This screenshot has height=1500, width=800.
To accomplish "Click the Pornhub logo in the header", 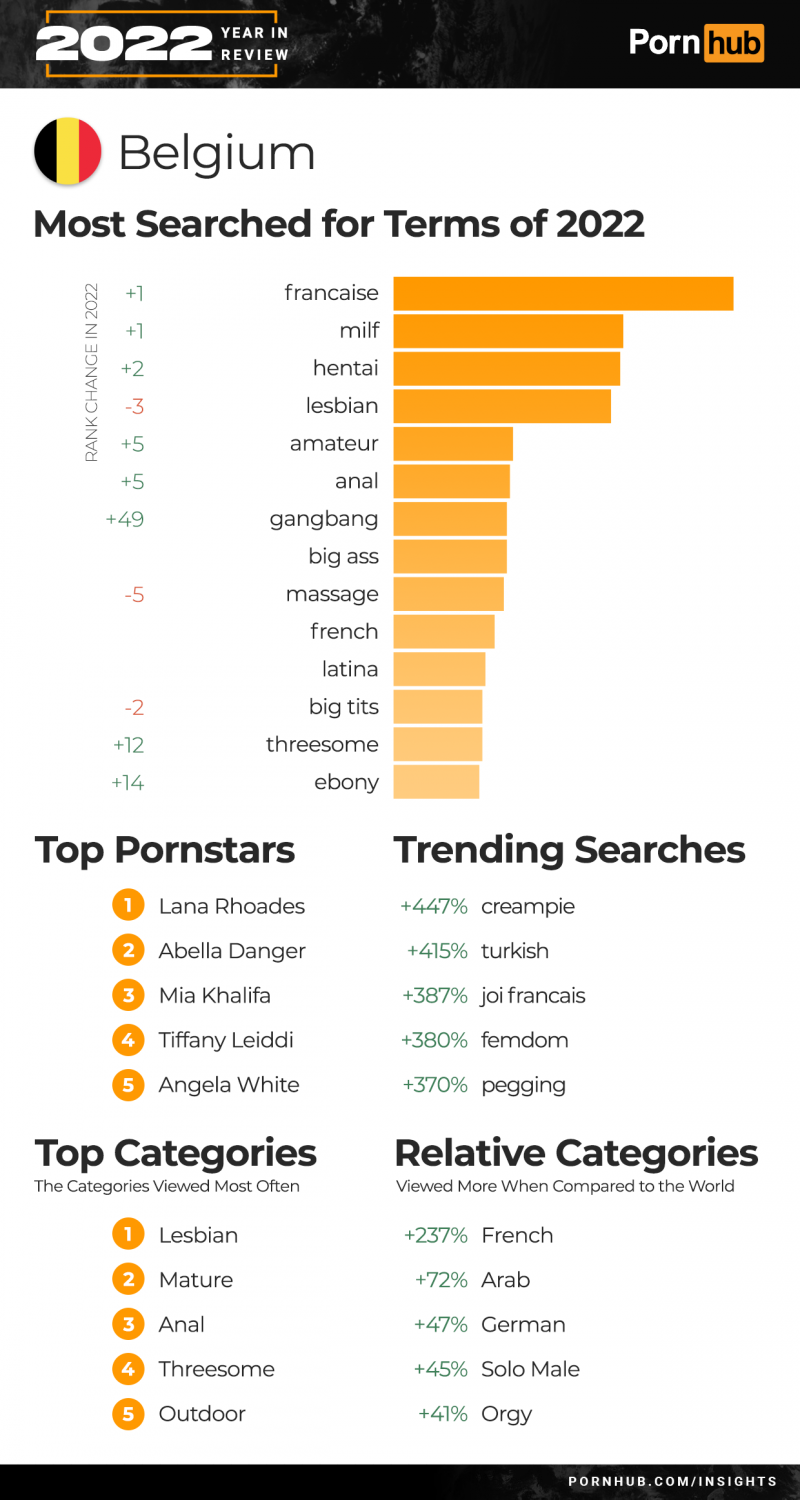I will pos(696,42).
